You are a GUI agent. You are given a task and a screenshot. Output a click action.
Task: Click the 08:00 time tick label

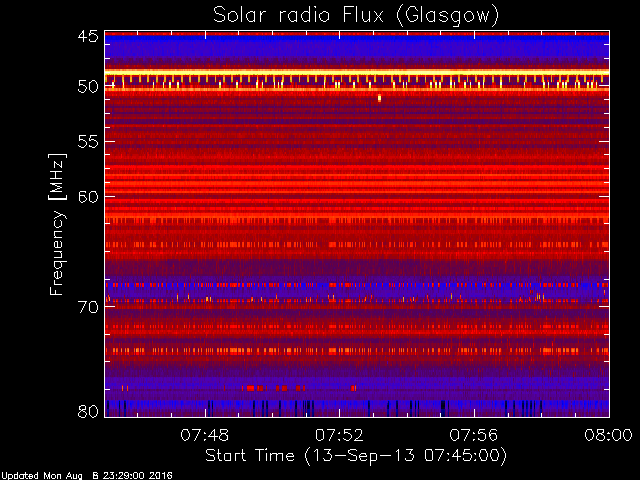(608, 435)
